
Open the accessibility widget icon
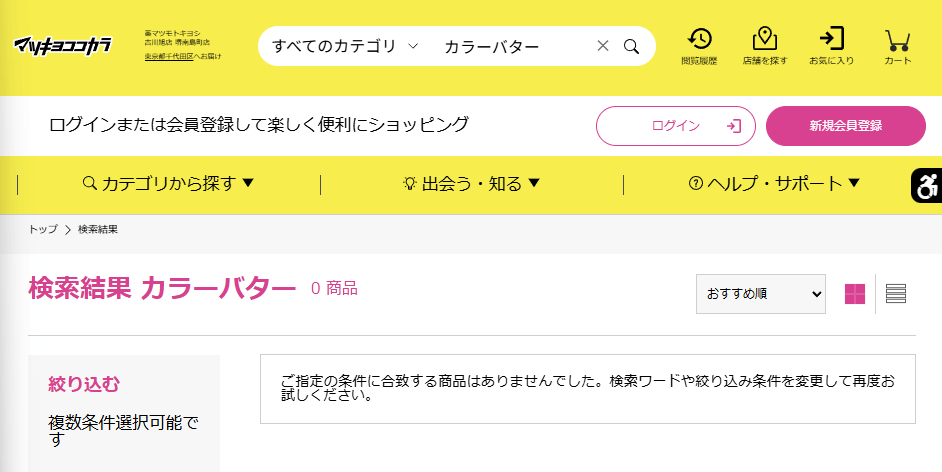(x=926, y=185)
